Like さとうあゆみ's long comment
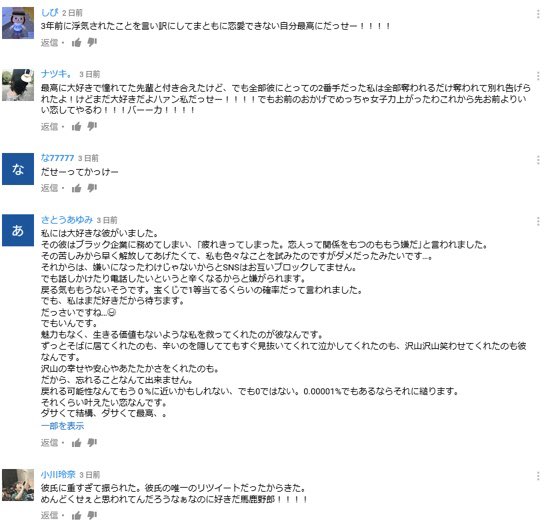Viewport: 545px width, 531px height. click(76, 442)
